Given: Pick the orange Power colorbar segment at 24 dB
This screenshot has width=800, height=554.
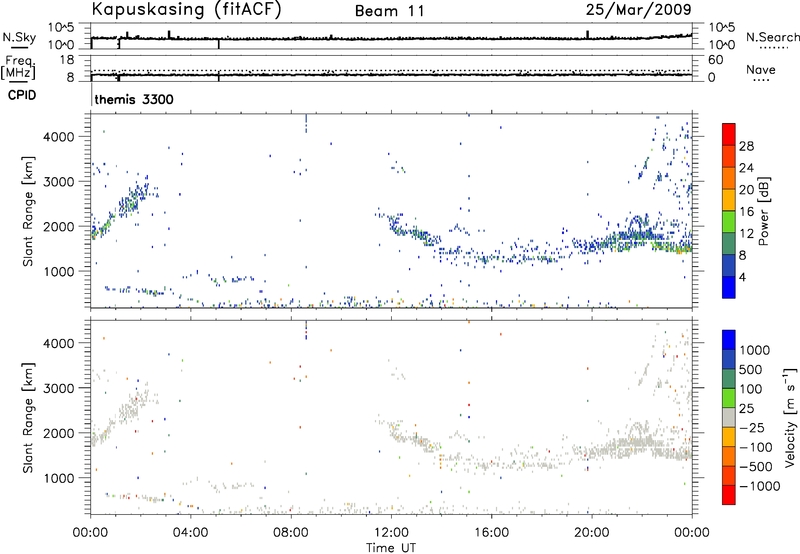Looking at the screenshot, I should point(729,178).
